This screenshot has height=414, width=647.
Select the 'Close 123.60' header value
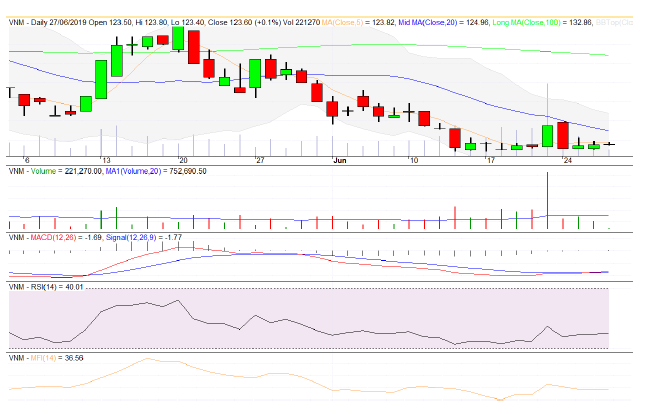click(230, 22)
